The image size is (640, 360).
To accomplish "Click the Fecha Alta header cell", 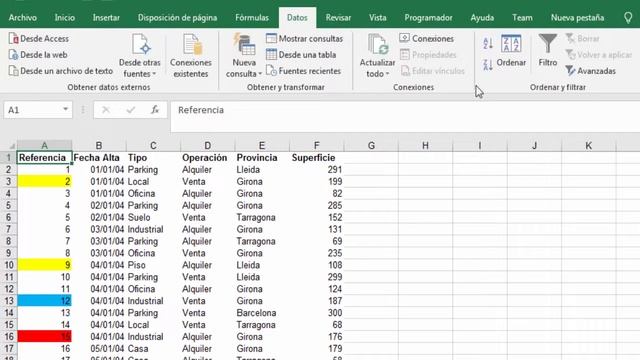I will coord(99,158).
